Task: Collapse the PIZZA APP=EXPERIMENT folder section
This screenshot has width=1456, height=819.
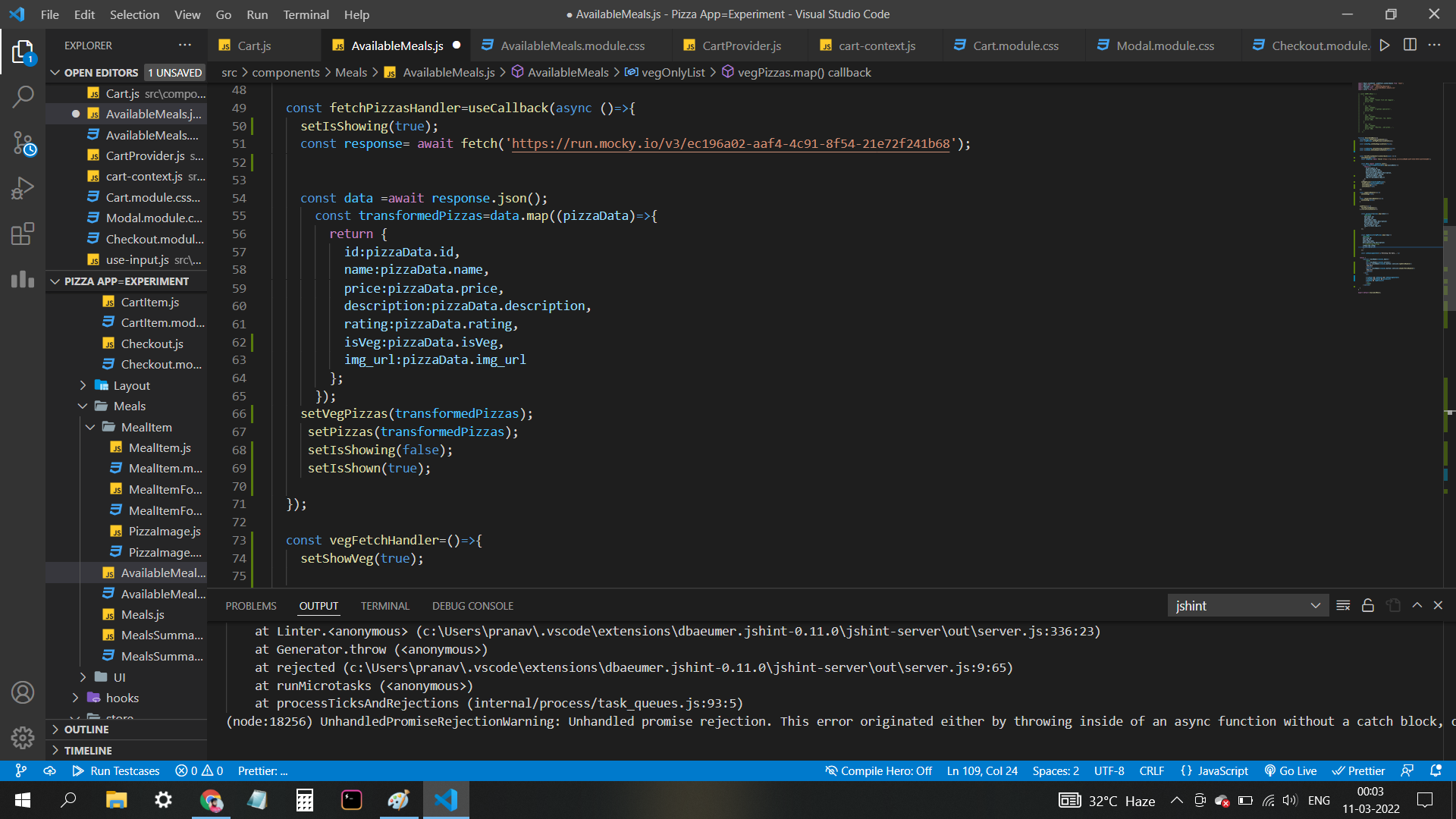Action: (x=55, y=281)
